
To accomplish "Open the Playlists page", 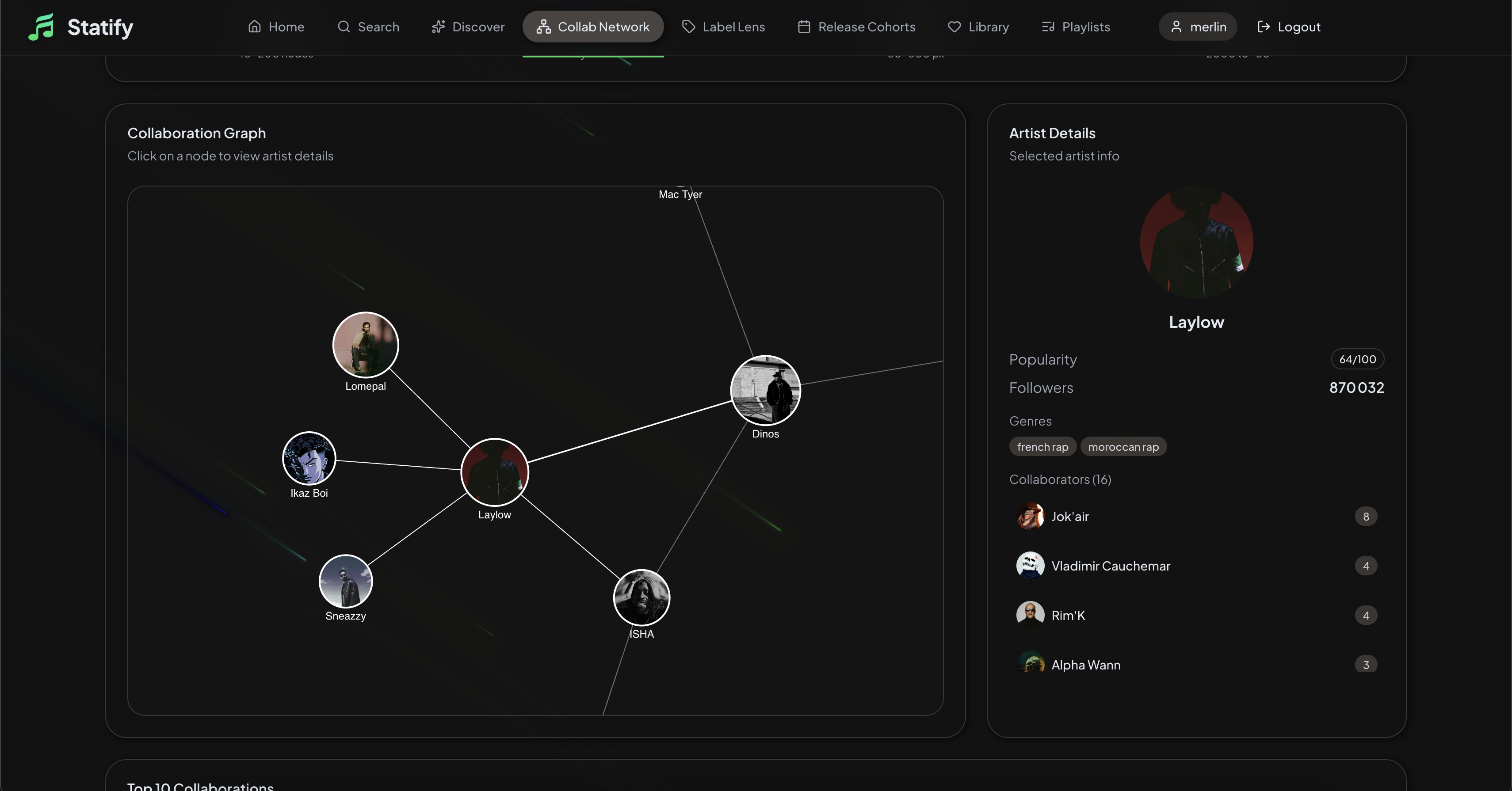I will point(1075,27).
